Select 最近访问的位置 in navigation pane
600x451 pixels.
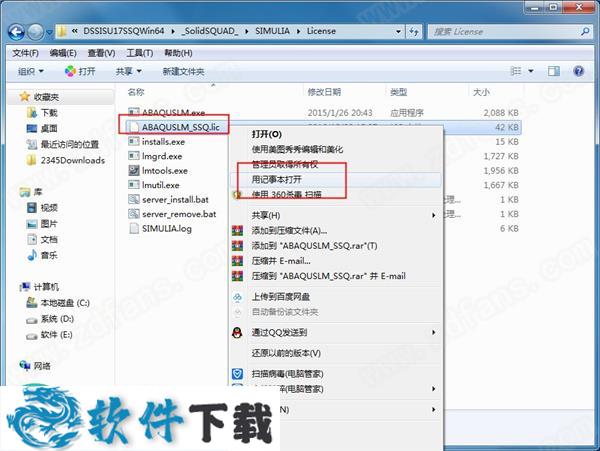69,144
